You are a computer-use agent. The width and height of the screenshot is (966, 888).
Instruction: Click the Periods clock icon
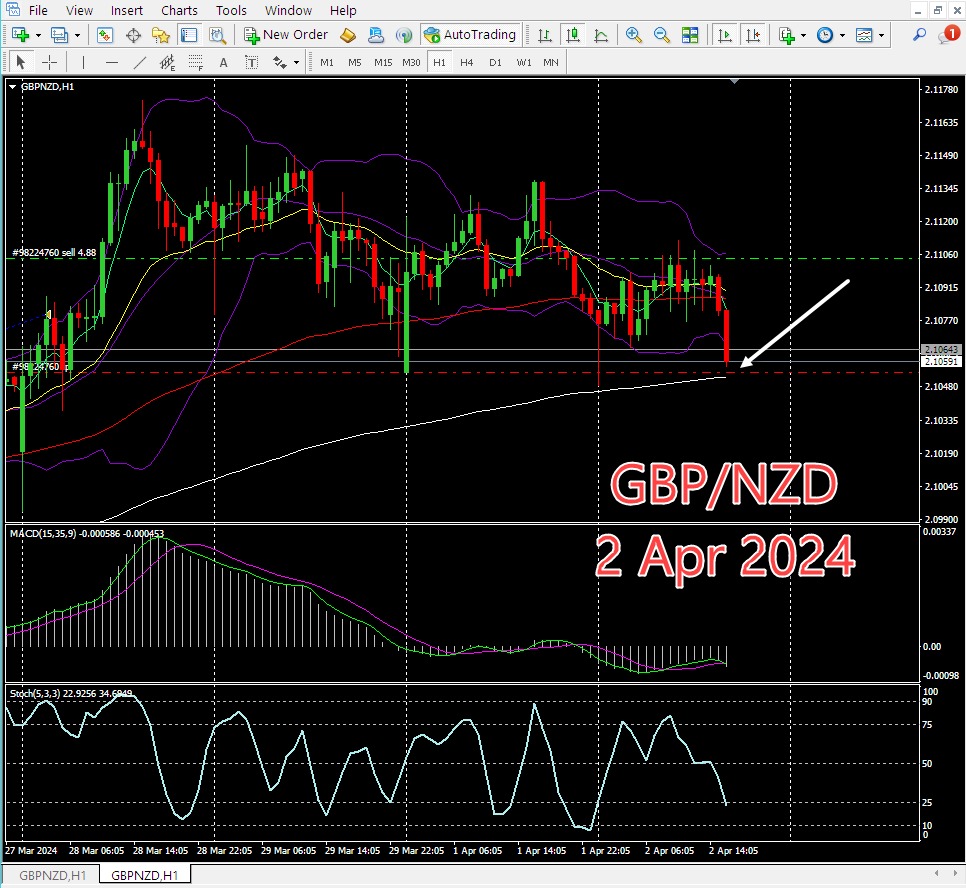pos(825,35)
